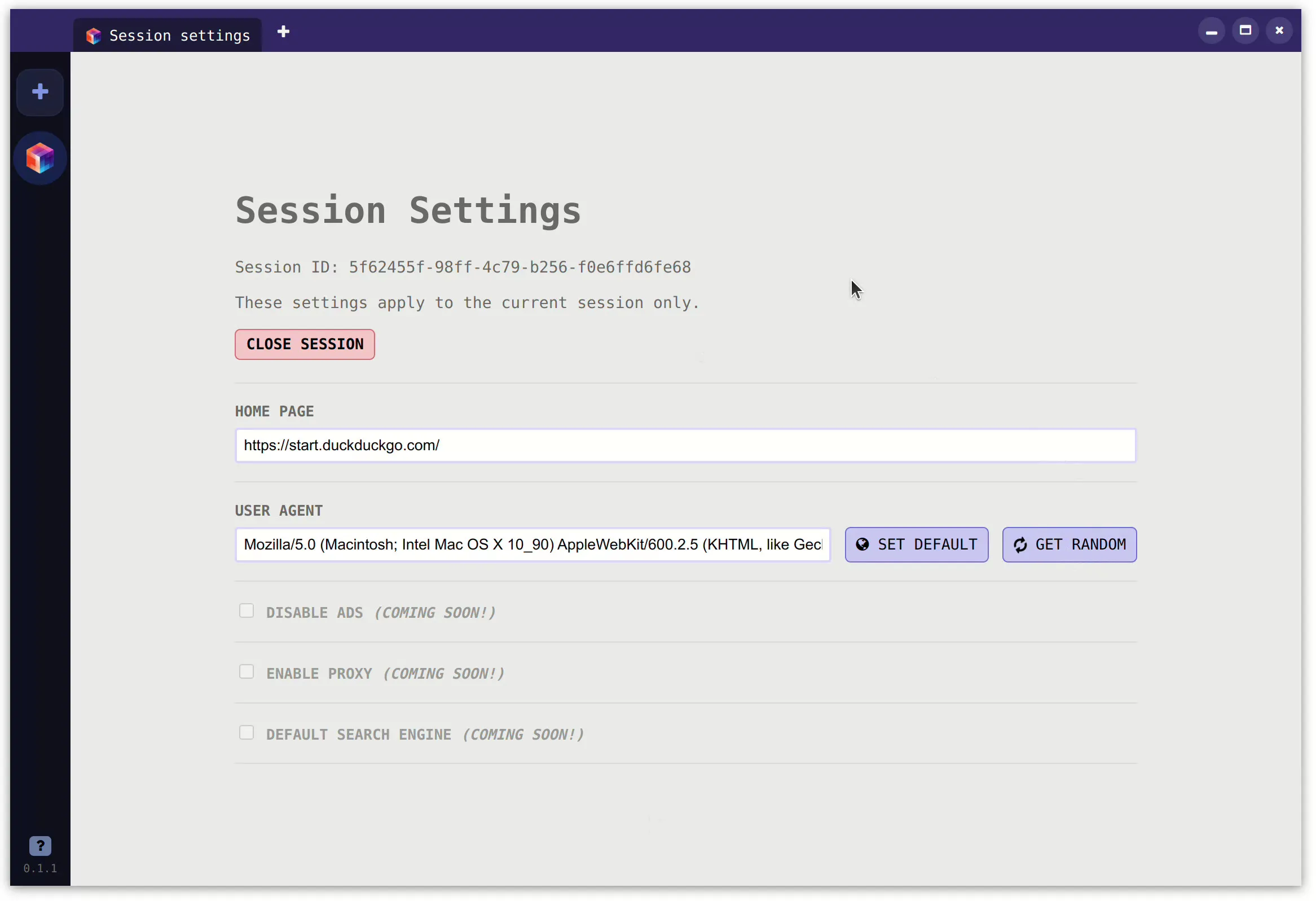Click the Get Random button label
This screenshot has width=1316, height=901.
pos(1080,545)
